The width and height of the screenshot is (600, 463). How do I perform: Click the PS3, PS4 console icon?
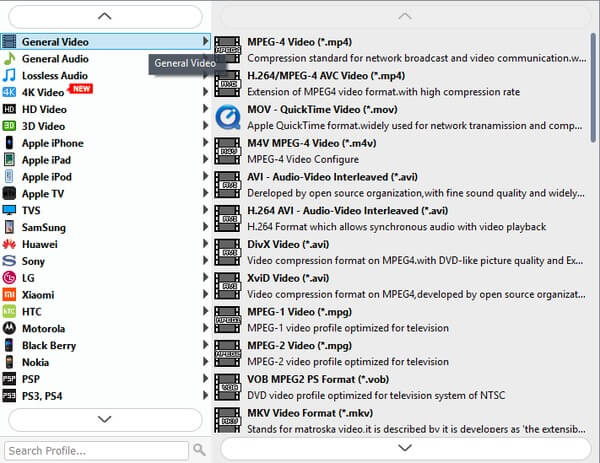pos(9,395)
